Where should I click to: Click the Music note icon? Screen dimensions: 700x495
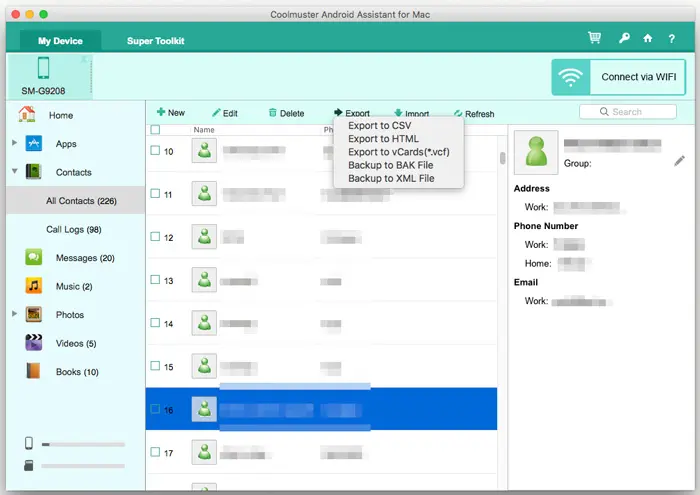pyautogui.click(x=33, y=286)
